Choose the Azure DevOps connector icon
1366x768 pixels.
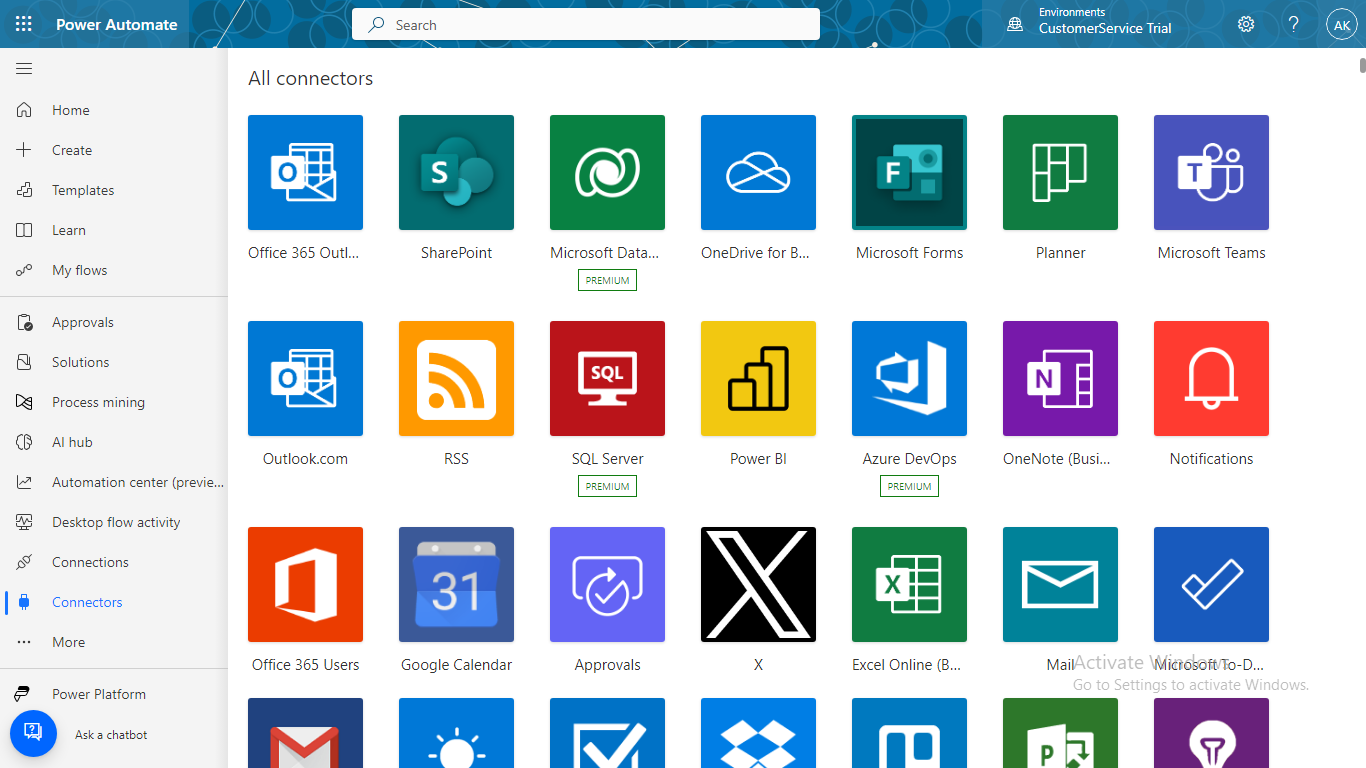909,379
